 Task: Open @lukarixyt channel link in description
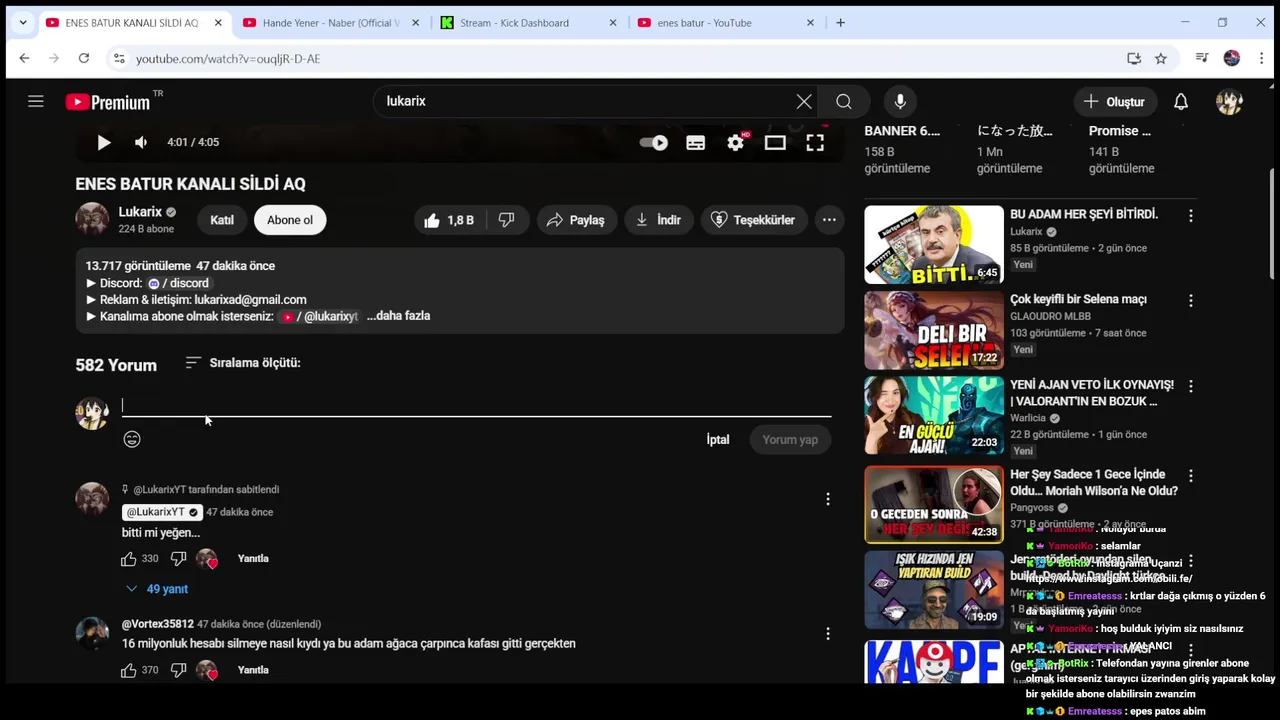pos(319,316)
